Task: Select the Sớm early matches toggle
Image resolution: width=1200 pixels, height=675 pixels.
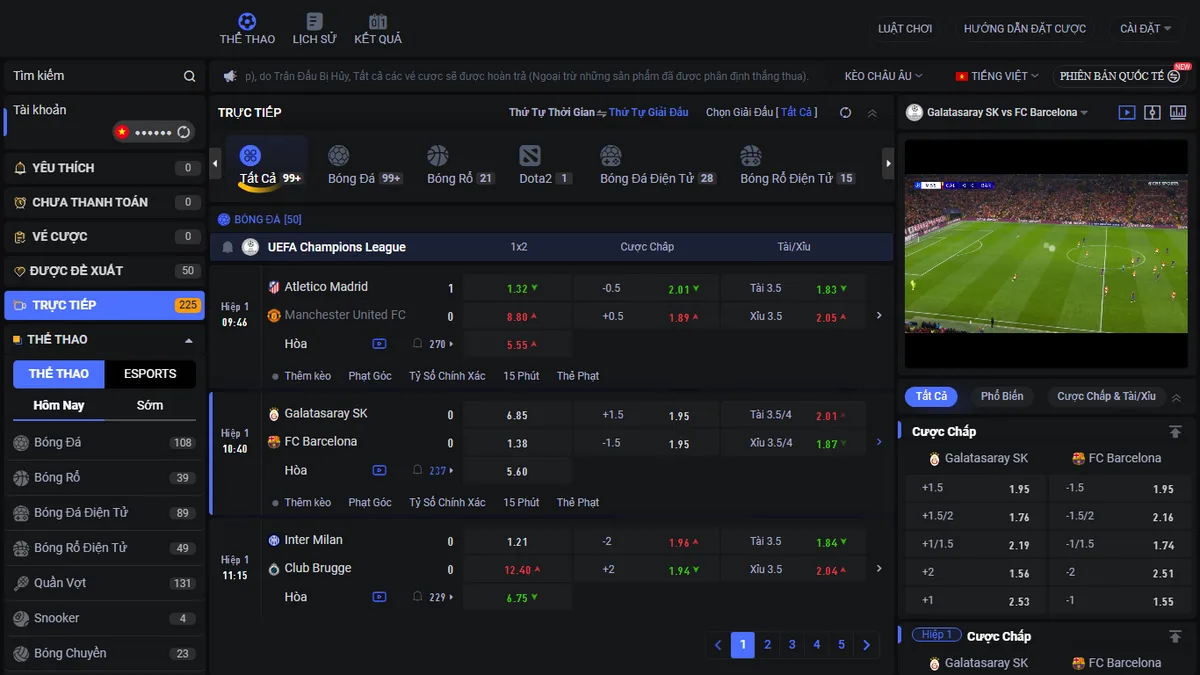Action: coord(150,405)
